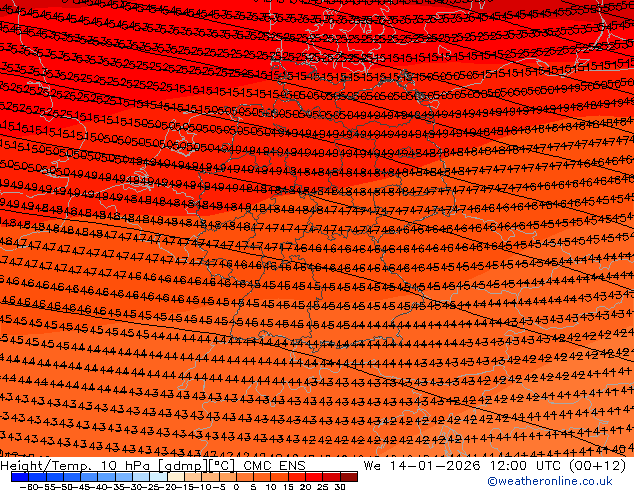Click the legend value "-20"
The width and height of the screenshot is (634, 490).
click(167, 487)
